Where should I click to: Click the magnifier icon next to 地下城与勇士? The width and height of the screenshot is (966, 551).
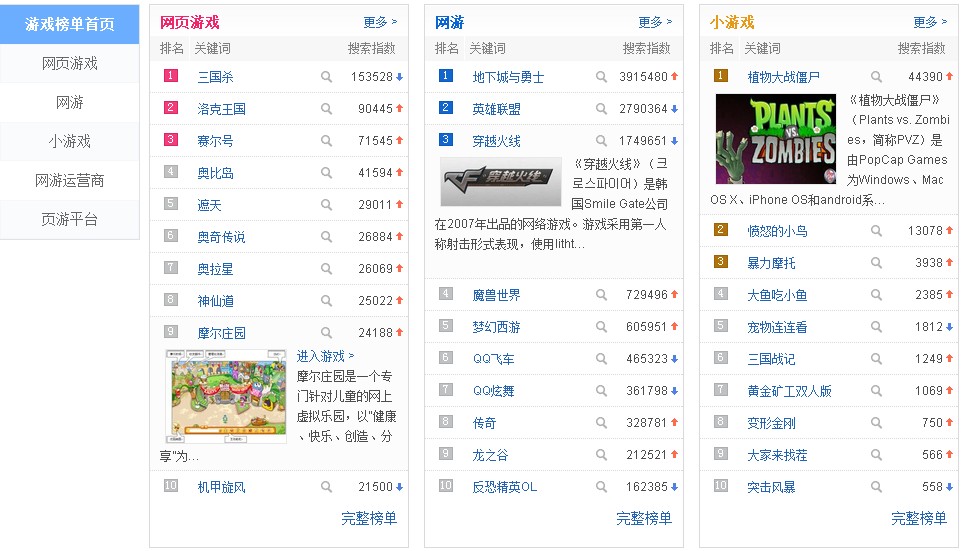[601, 77]
